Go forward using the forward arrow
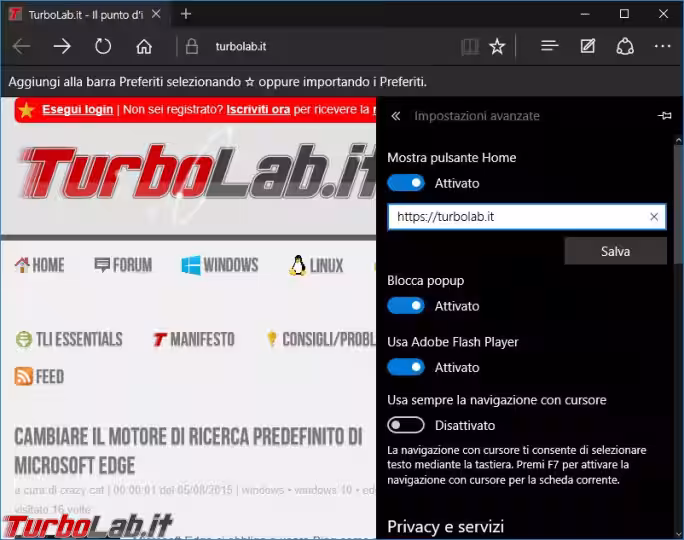Image resolution: width=684 pixels, height=540 pixels. 62,46
